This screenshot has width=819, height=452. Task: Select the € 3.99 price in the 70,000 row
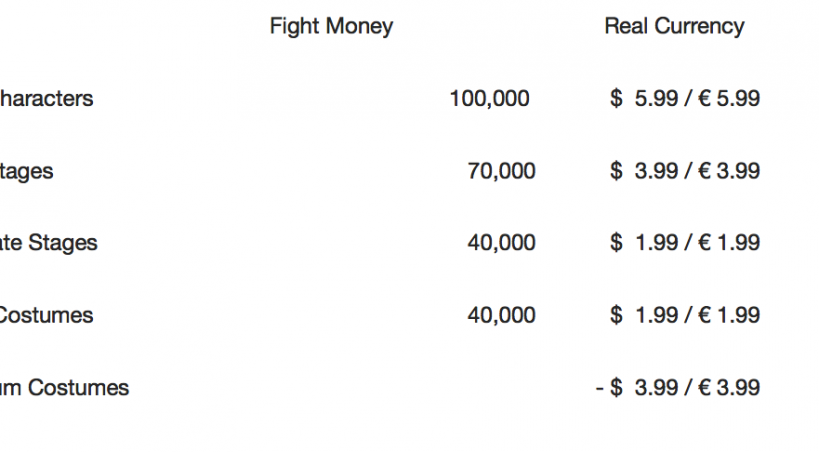click(x=729, y=171)
